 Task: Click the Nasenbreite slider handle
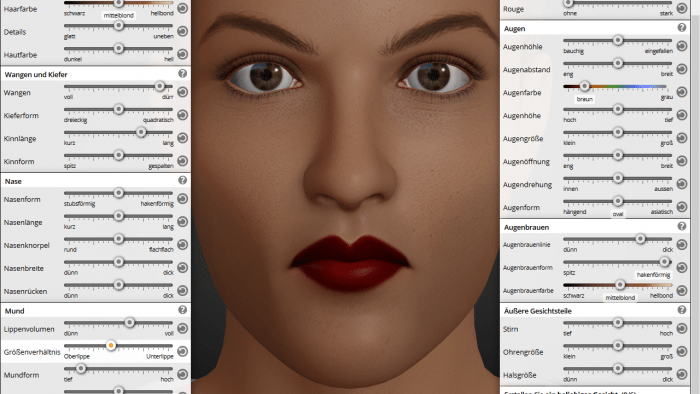coord(118,262)
